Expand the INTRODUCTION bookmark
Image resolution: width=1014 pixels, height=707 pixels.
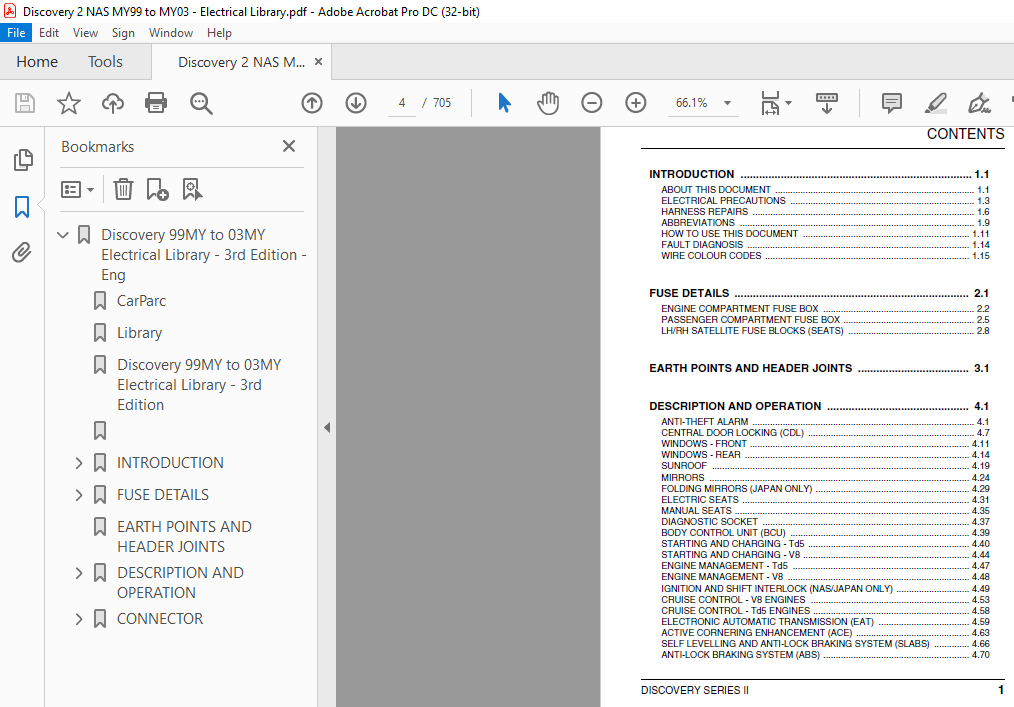tap(79, 463)
